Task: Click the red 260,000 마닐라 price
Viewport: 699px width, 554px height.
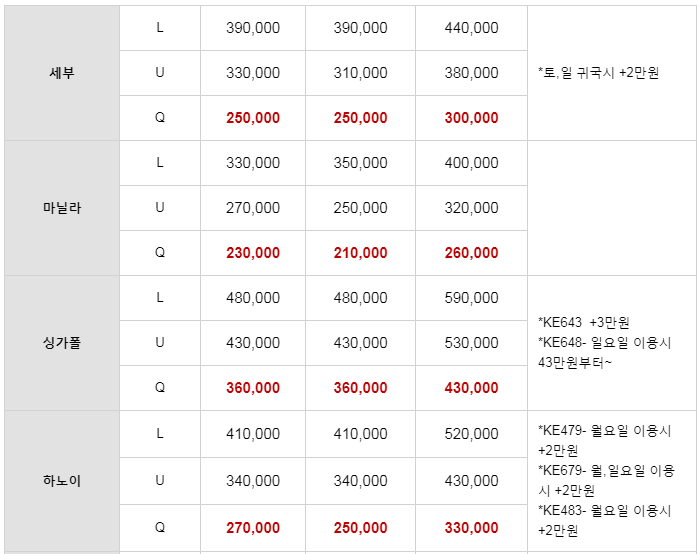Action: click(471, 253)
